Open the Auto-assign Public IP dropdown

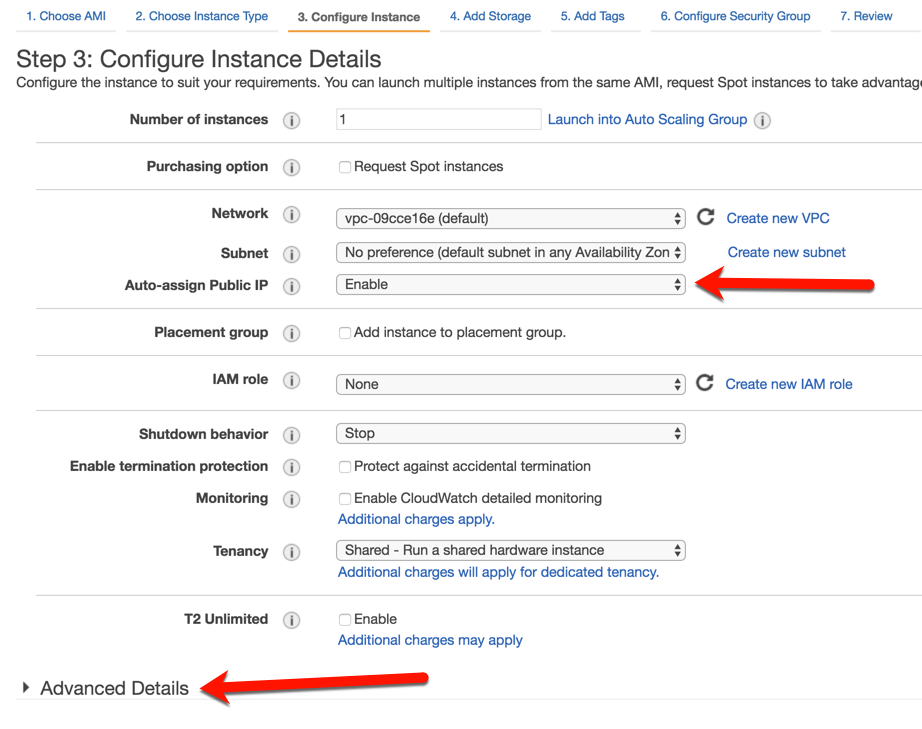click(x=510, y=285)
